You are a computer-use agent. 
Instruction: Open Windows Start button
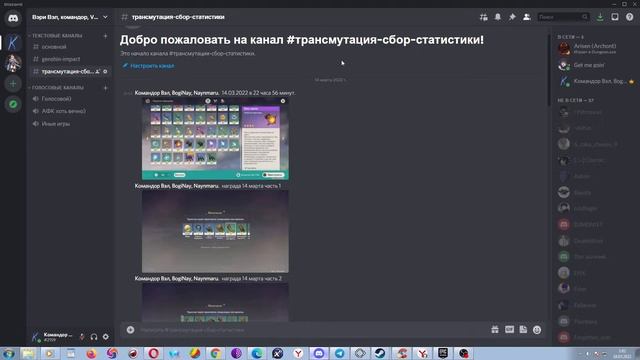click(x=8, y=353)
